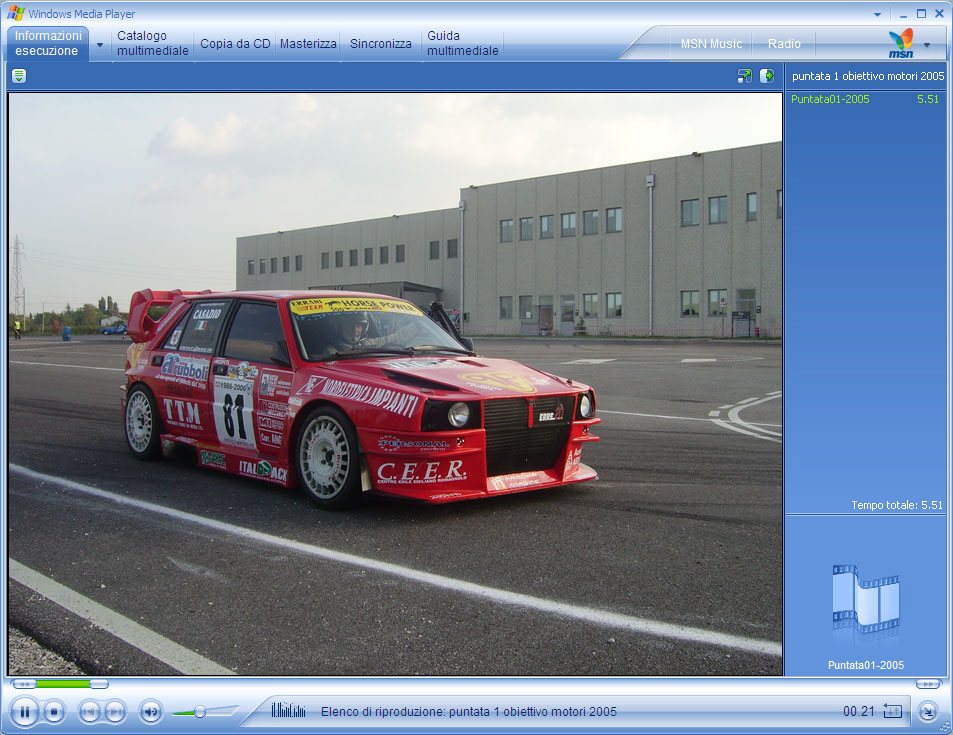Open the Informazioni esecuzione tab

pos(48,43)
